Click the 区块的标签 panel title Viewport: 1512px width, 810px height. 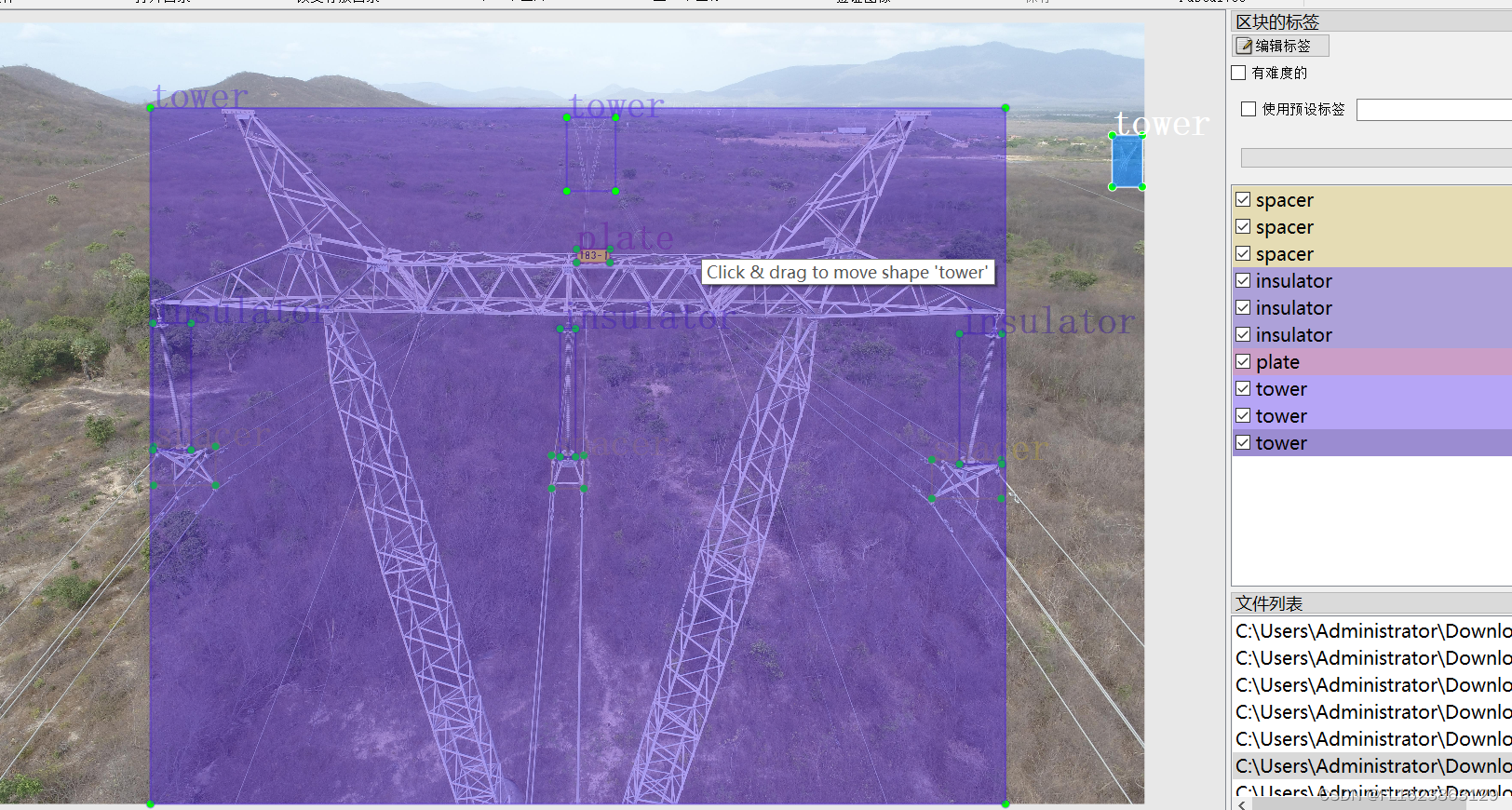tap(1277, 21)
